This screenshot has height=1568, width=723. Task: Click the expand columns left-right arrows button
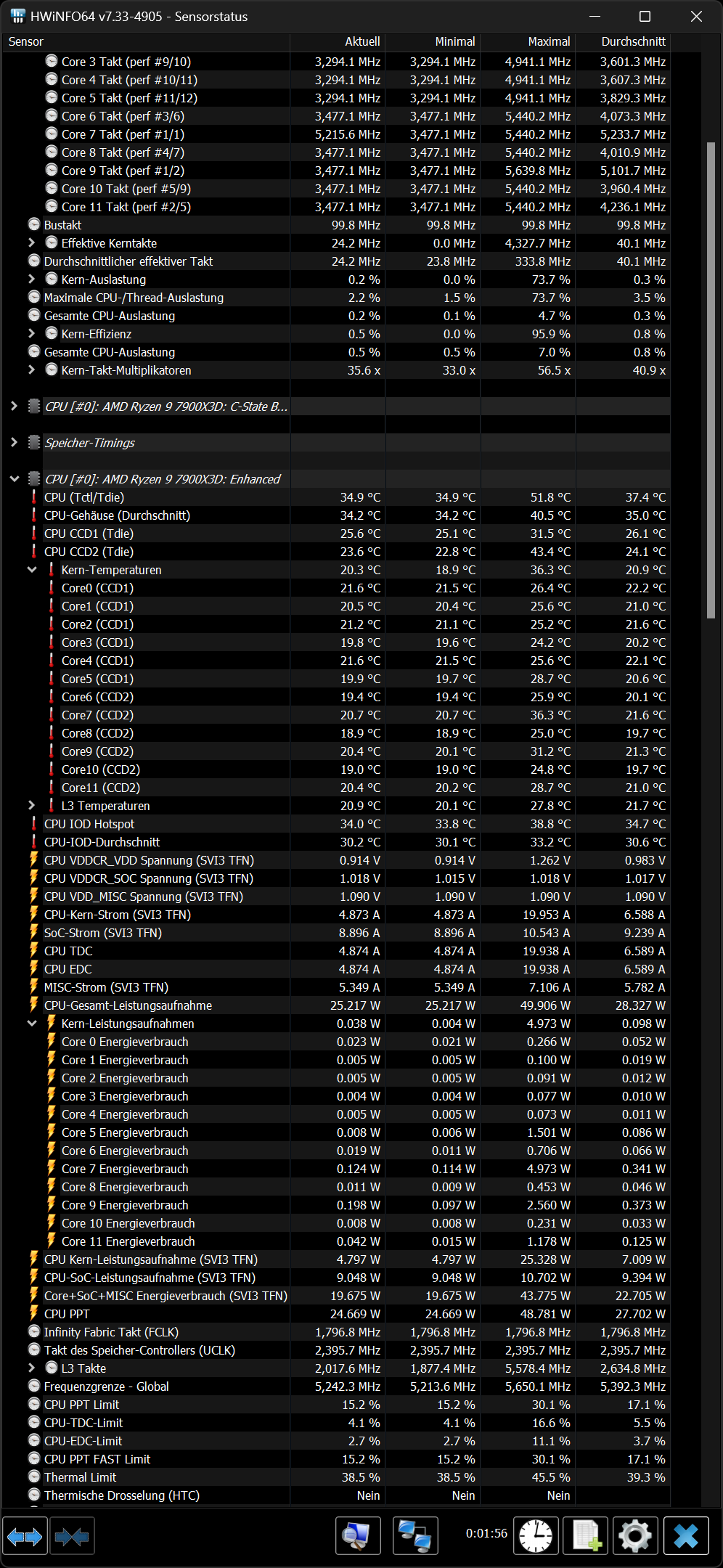[25, 1535]
